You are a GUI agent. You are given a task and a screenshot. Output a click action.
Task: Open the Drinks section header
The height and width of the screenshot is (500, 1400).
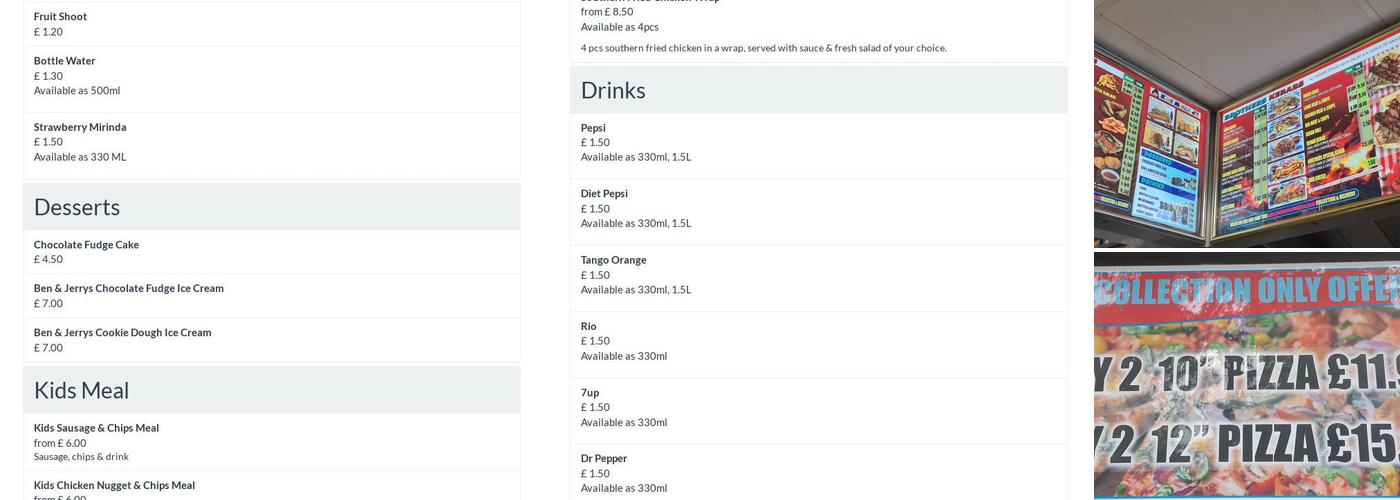(x=818, y=90)
